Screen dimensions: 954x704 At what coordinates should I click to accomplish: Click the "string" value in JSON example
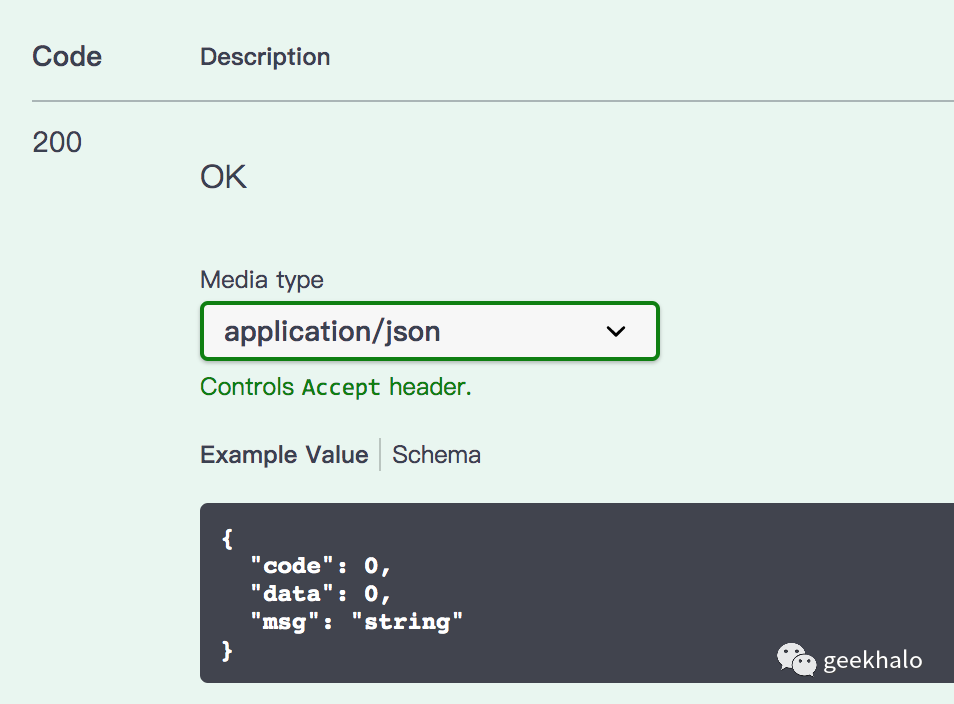click(x=414, y=622)
